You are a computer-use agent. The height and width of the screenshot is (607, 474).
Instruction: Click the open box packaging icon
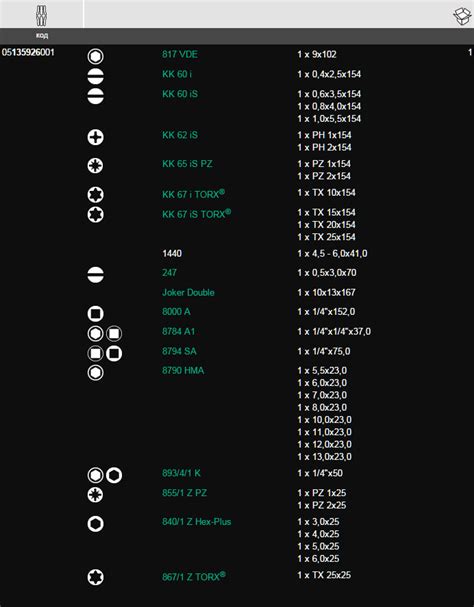[x=462, y=16]
